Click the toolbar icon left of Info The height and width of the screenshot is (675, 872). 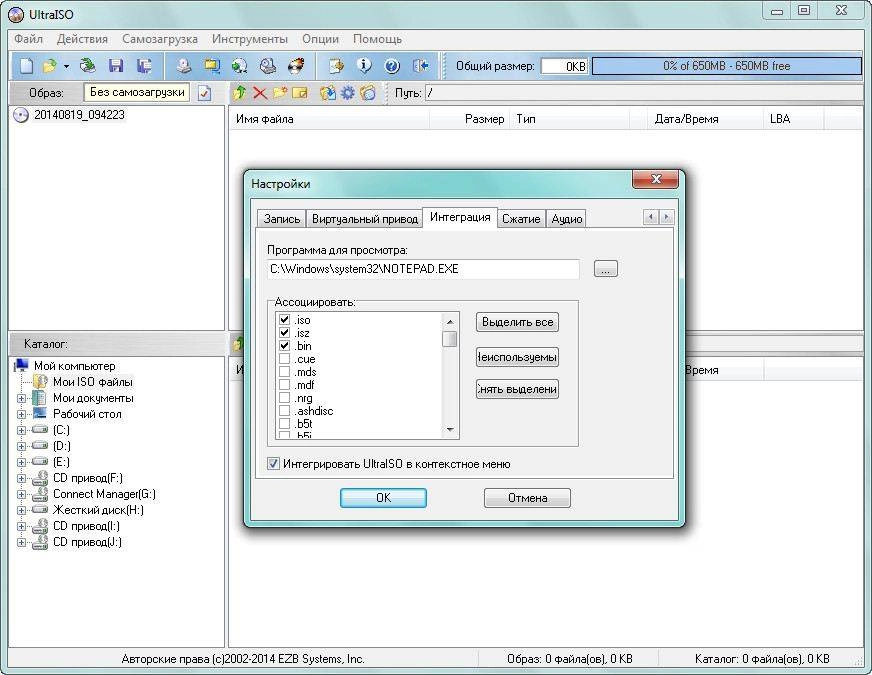[x=336, y=66]
